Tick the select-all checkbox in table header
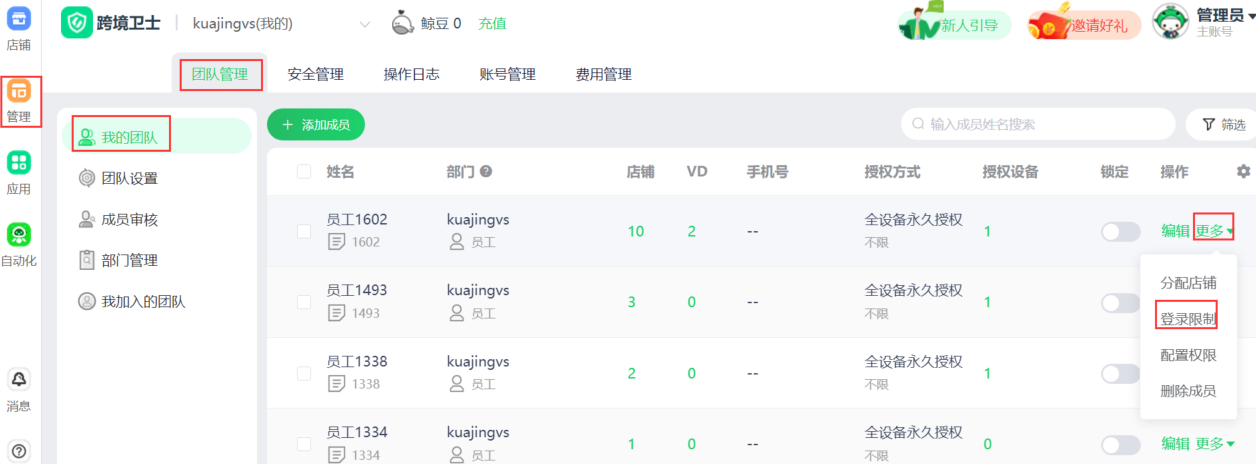The image size is (1256, 464). [304, 172]
